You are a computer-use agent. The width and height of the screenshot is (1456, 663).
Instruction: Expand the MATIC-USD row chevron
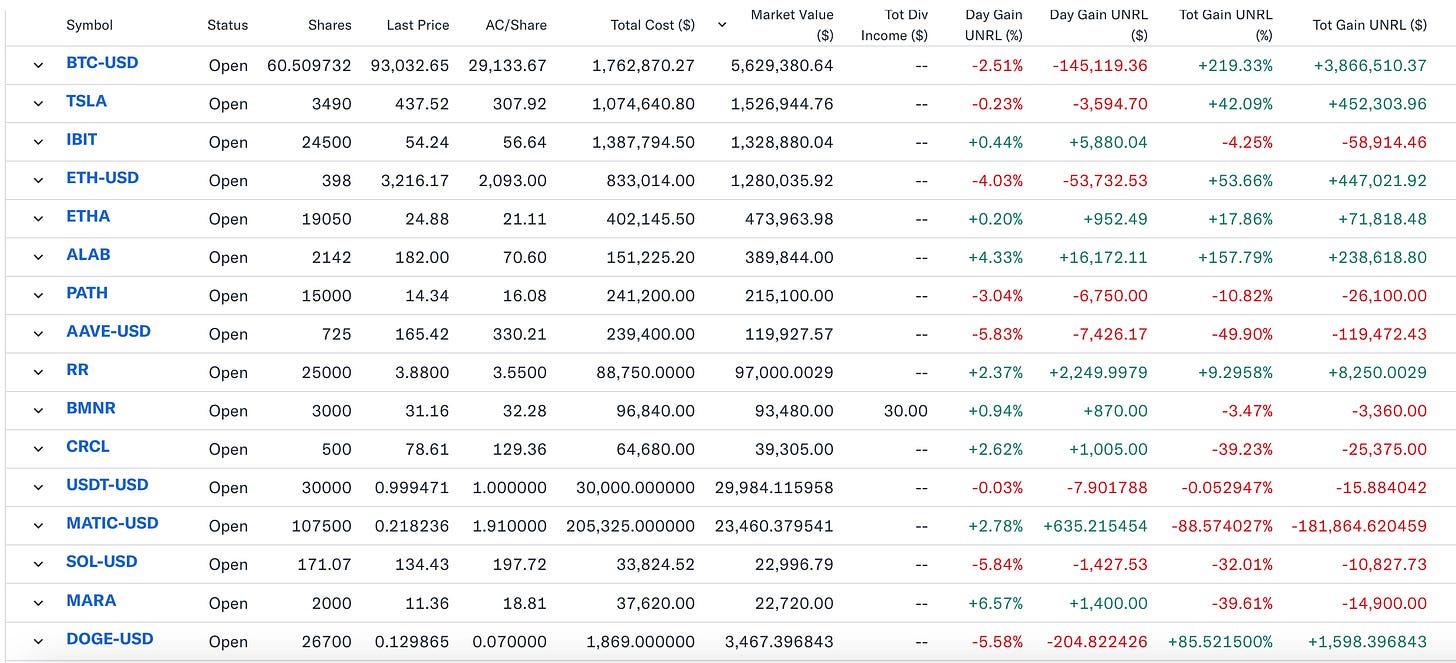[x=39, y=525]
